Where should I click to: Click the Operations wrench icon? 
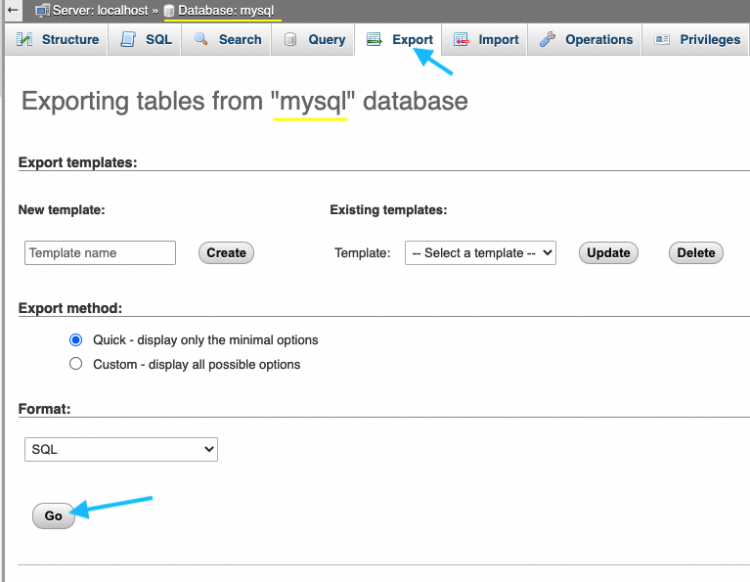pos(547,39)
